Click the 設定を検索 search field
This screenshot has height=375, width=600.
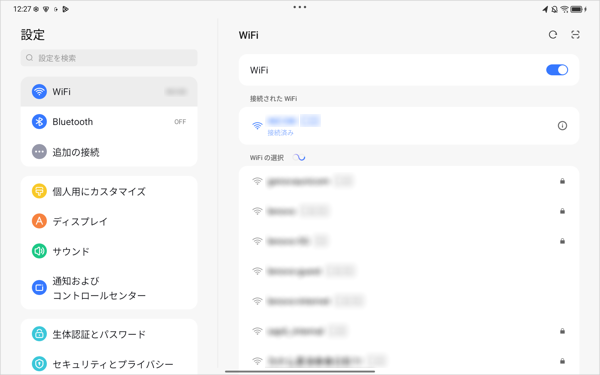click(x=109, y=58)
